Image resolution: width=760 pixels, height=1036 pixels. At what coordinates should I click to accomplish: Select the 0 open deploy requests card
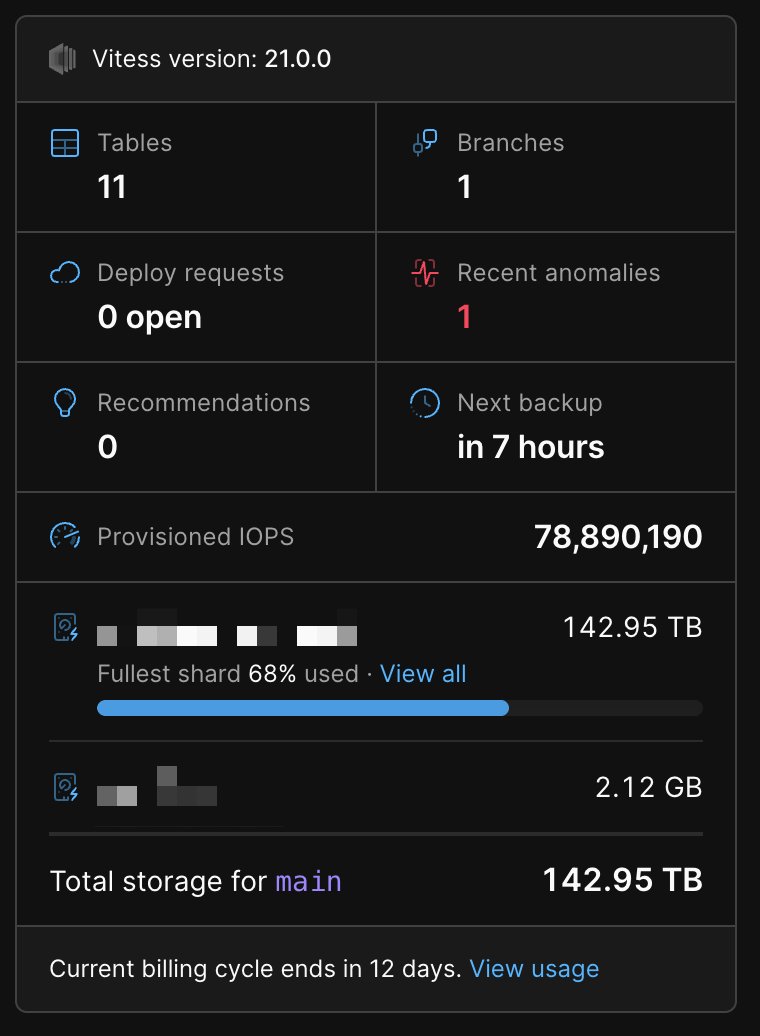(x=196, y=297)
